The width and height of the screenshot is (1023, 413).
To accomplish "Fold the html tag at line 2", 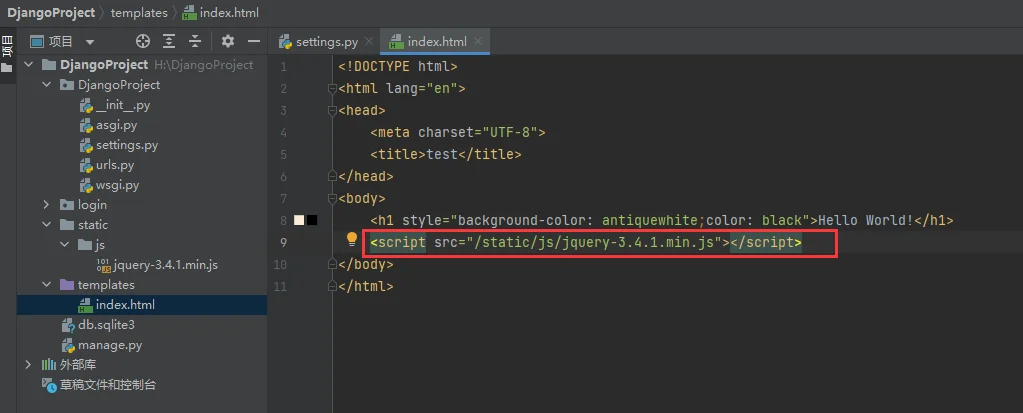I will point(333,88).
